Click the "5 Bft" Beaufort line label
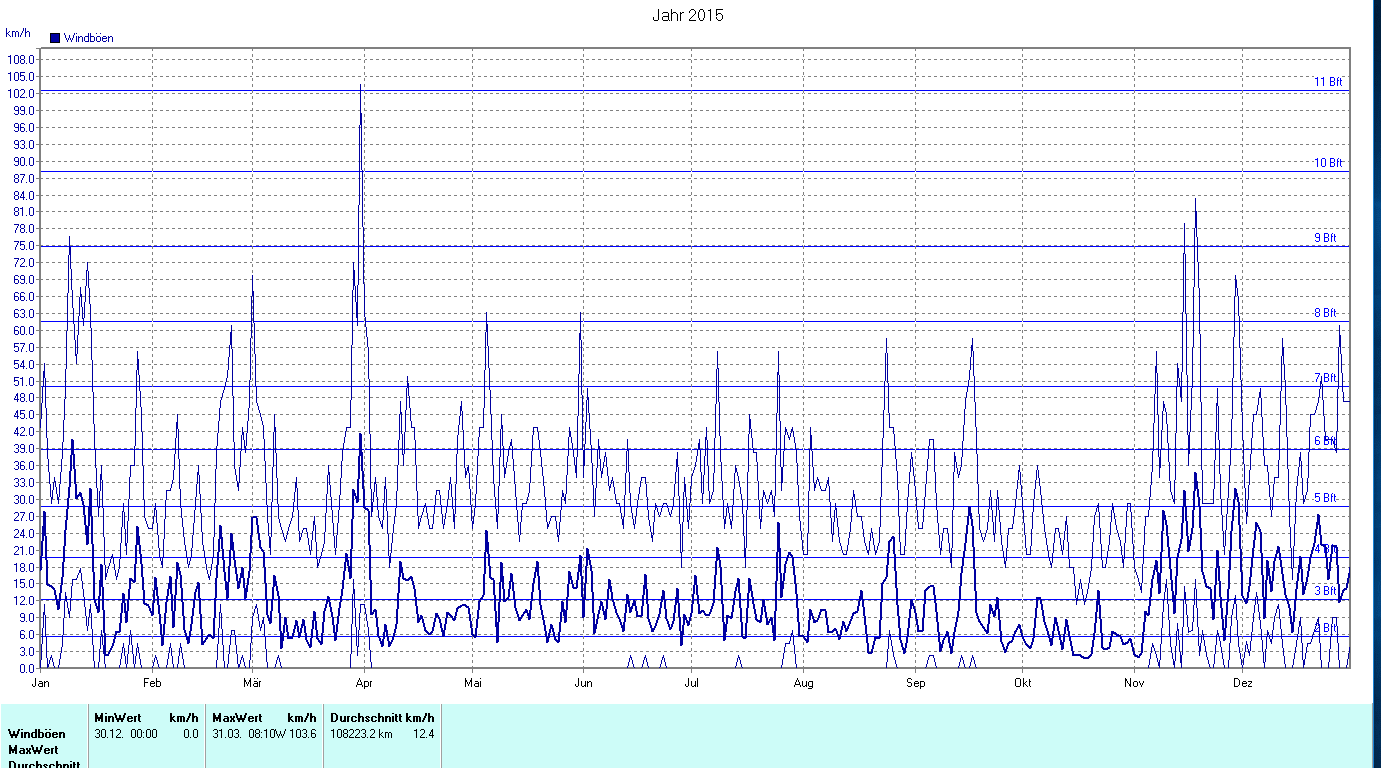The height and width of the screenshot is (768, 1381). (x=1325, y=498)
